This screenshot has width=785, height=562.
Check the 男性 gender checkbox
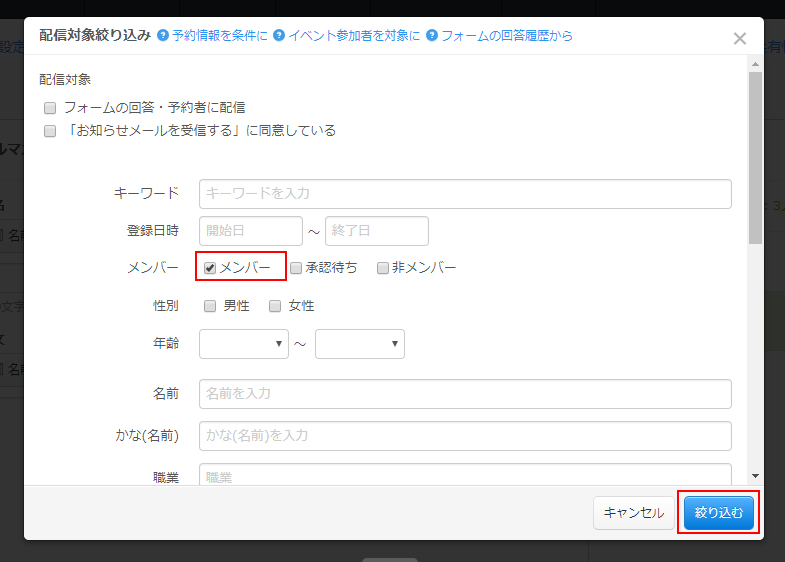coord(210,306)
